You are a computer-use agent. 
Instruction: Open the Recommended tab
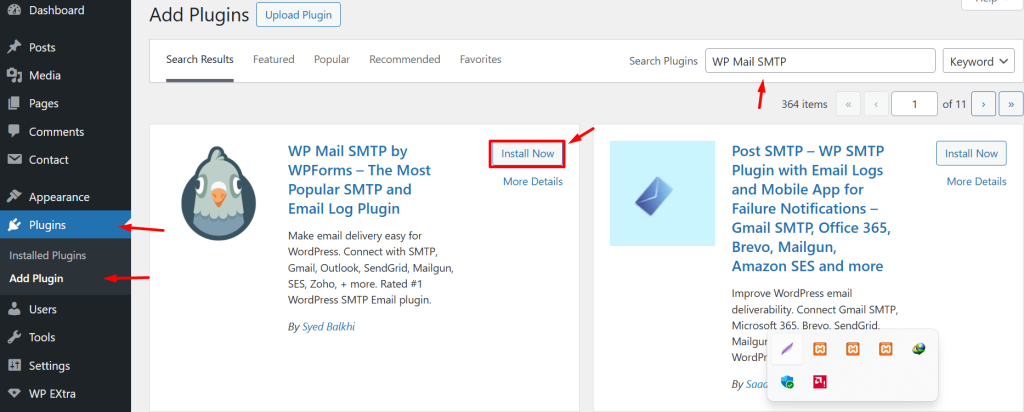coord(405,59)
